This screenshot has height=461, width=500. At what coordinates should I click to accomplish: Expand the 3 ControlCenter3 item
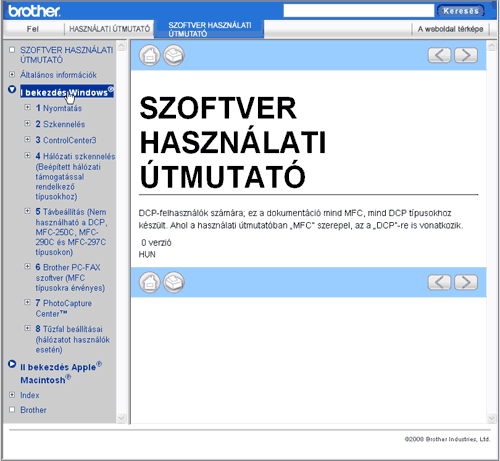pos(27,139)
